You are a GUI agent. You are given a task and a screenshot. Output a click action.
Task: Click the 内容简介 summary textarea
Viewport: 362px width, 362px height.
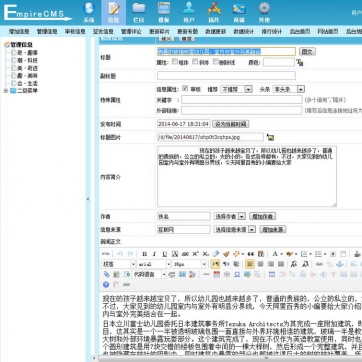(x=247, y=176)
